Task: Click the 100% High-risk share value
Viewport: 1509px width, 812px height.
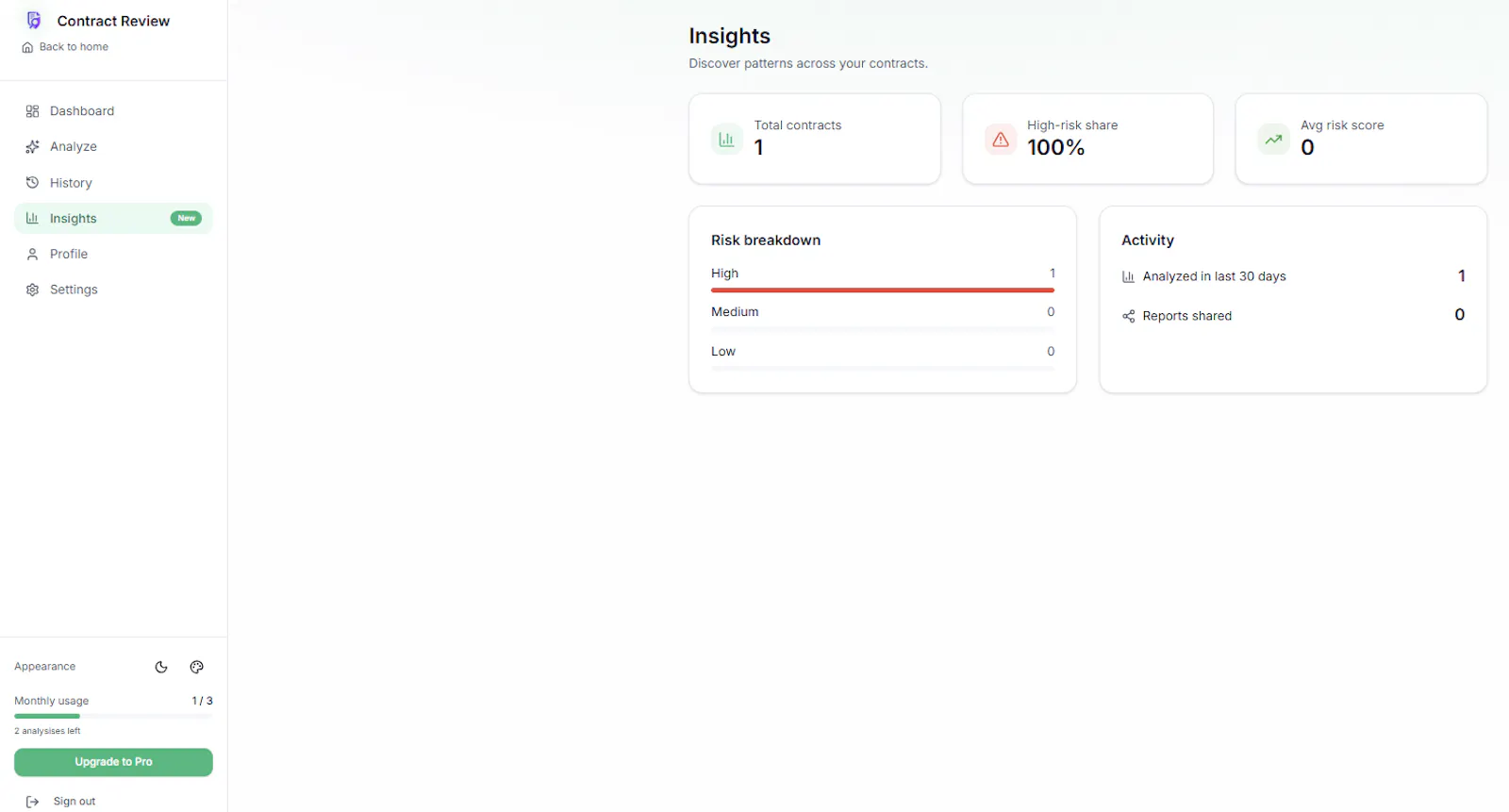Action: coord(1055,148)
